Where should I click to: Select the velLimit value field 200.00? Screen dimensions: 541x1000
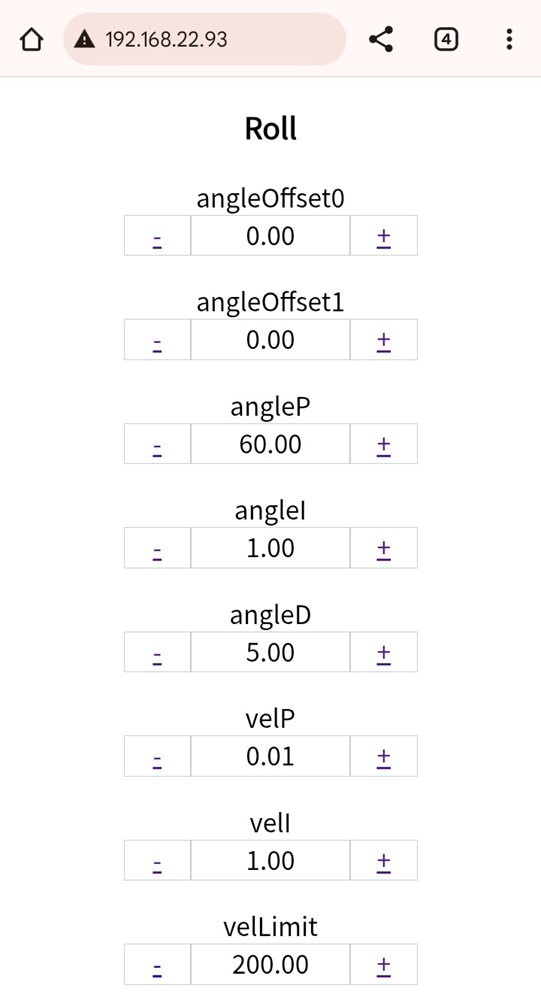(270, 964)
